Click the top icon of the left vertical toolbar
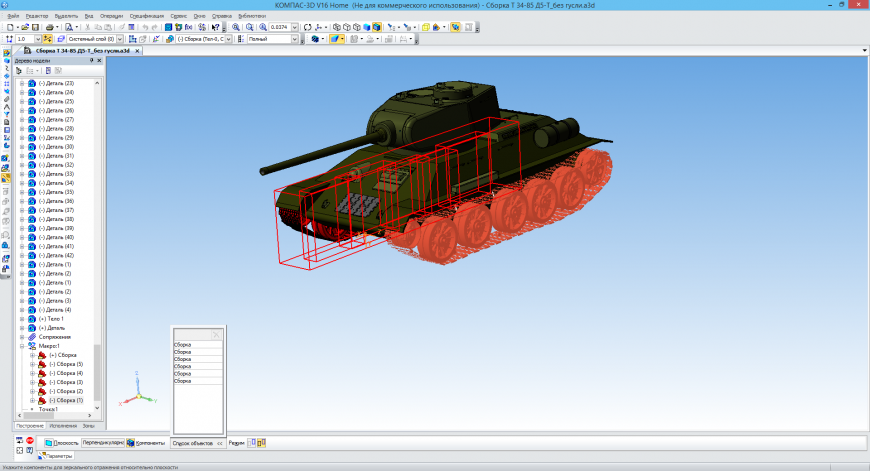The width and height of the screenshot is (870, 471). 6,53
